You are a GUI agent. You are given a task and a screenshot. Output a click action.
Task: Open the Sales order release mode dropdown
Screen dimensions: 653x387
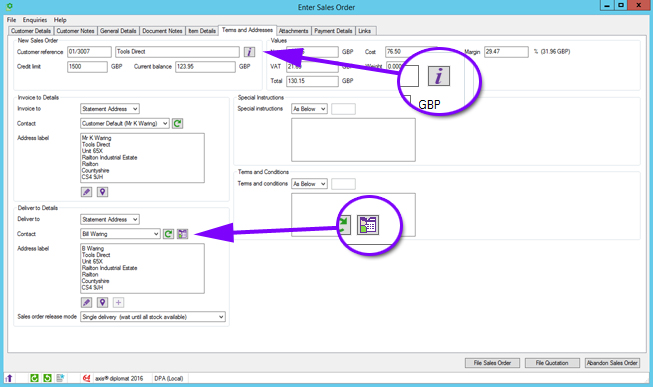click(x=153, y=317)
